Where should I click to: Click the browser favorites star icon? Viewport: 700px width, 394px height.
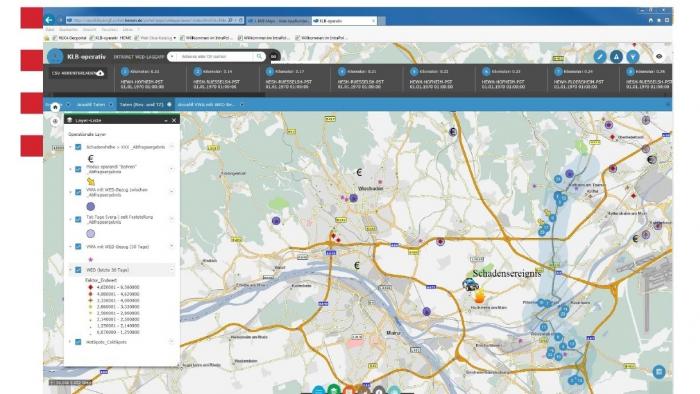pos(659,20)
